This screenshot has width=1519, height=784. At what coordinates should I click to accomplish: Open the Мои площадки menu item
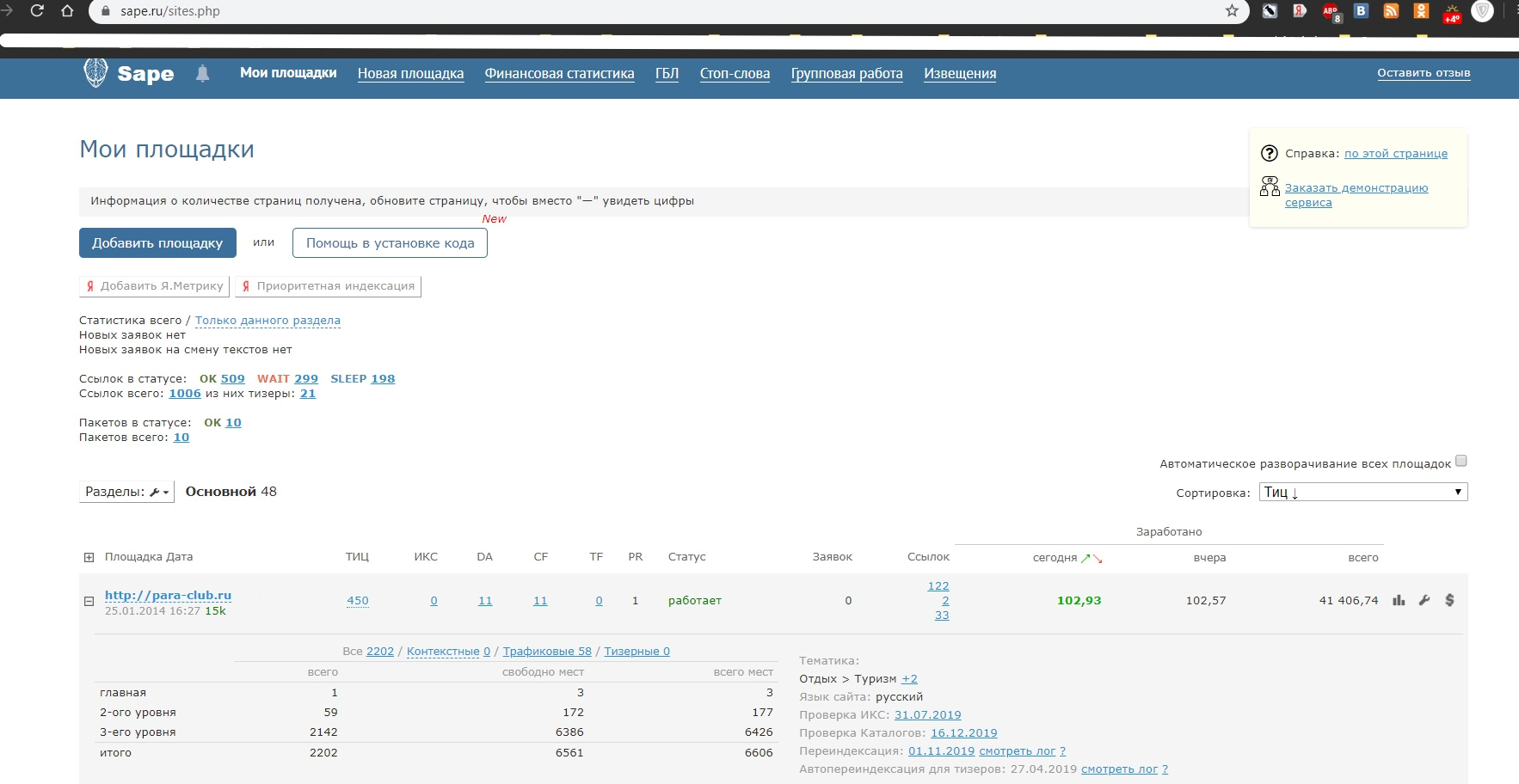288,73
